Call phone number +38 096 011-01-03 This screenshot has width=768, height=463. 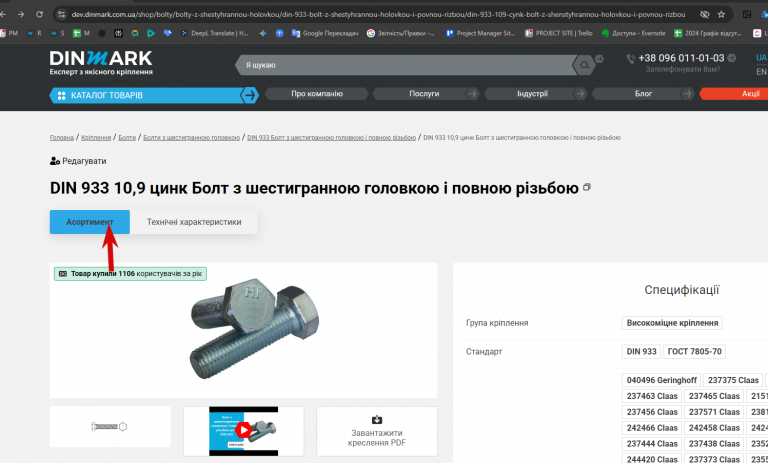(x=681, y=58)
